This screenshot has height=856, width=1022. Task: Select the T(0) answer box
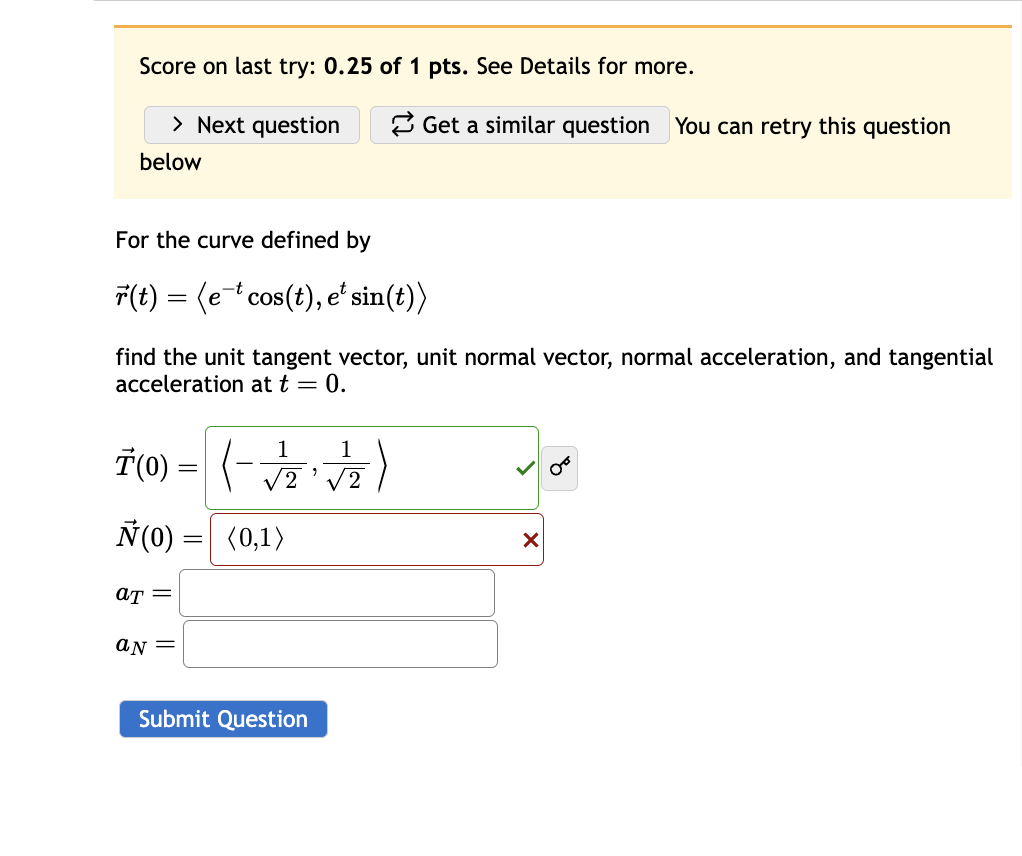coord(372,466)
